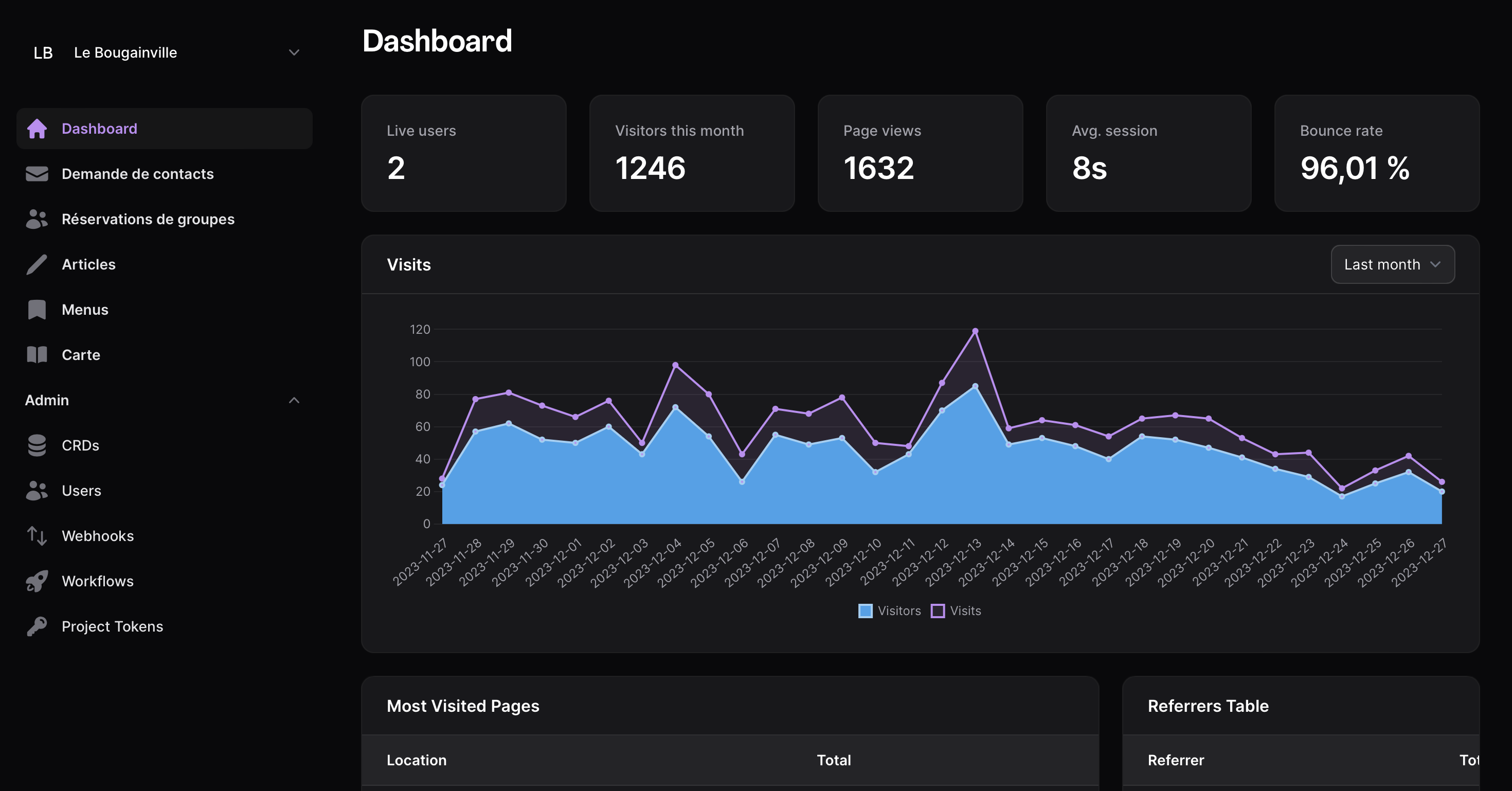This screenshot has height=791, width=1512.
Task: Click the Project Tokens key icon
Action: tap(37, 626)
